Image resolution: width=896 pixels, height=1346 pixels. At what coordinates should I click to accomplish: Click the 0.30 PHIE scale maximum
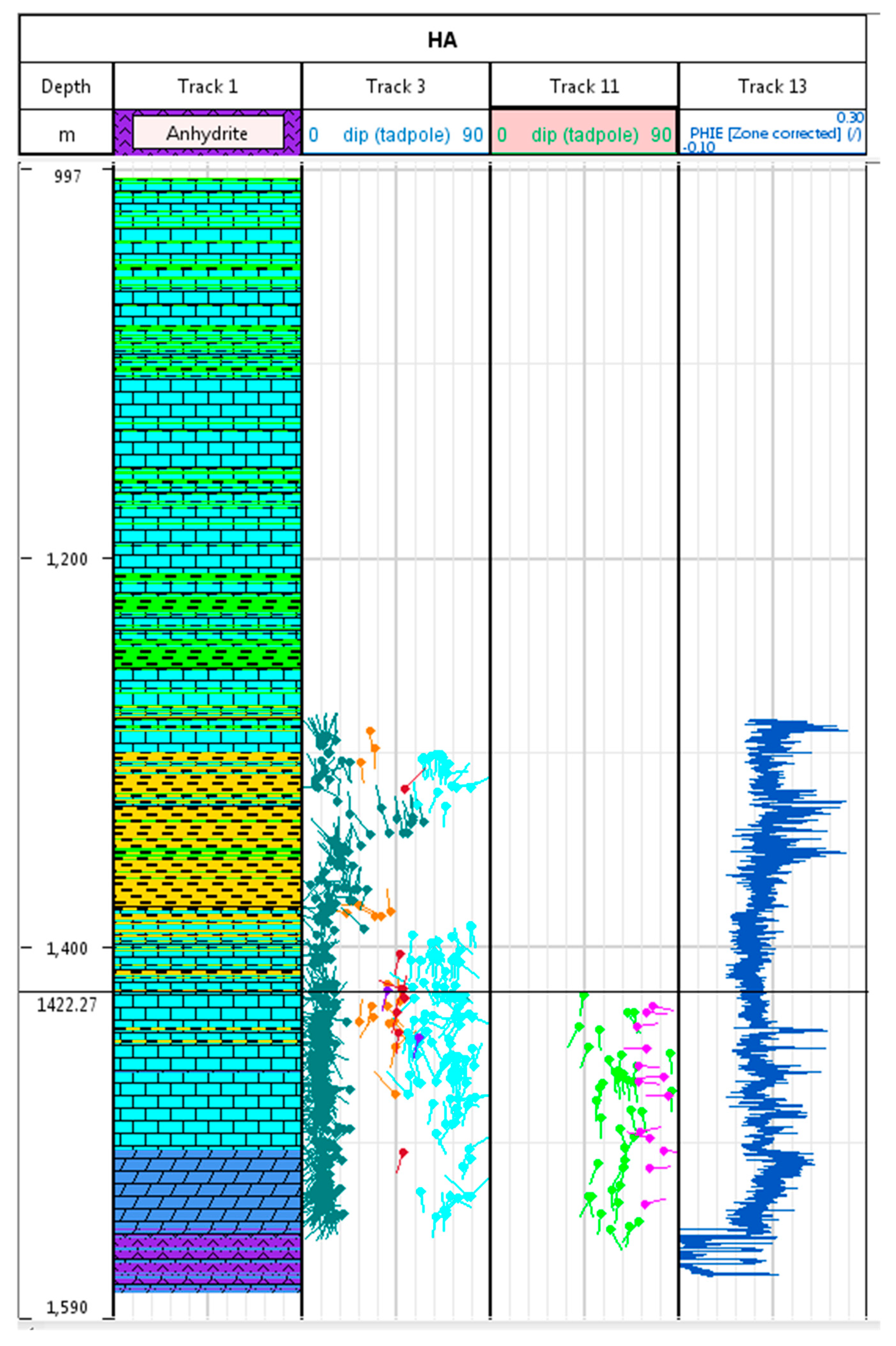(x=850, y=118)
